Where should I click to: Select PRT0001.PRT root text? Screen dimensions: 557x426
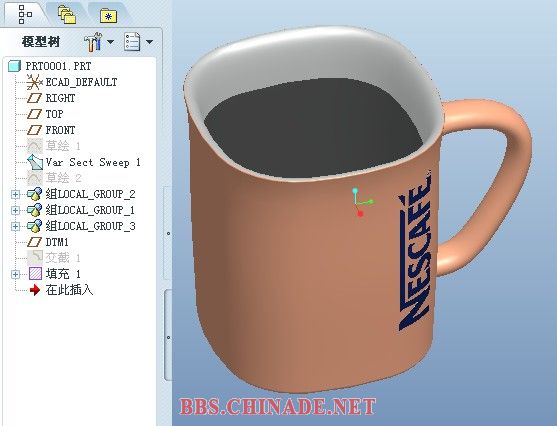point(58,66)
